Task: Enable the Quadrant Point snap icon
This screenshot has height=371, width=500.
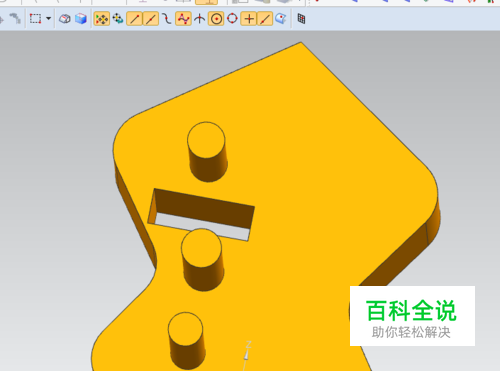Action: [x=232, y=19]
